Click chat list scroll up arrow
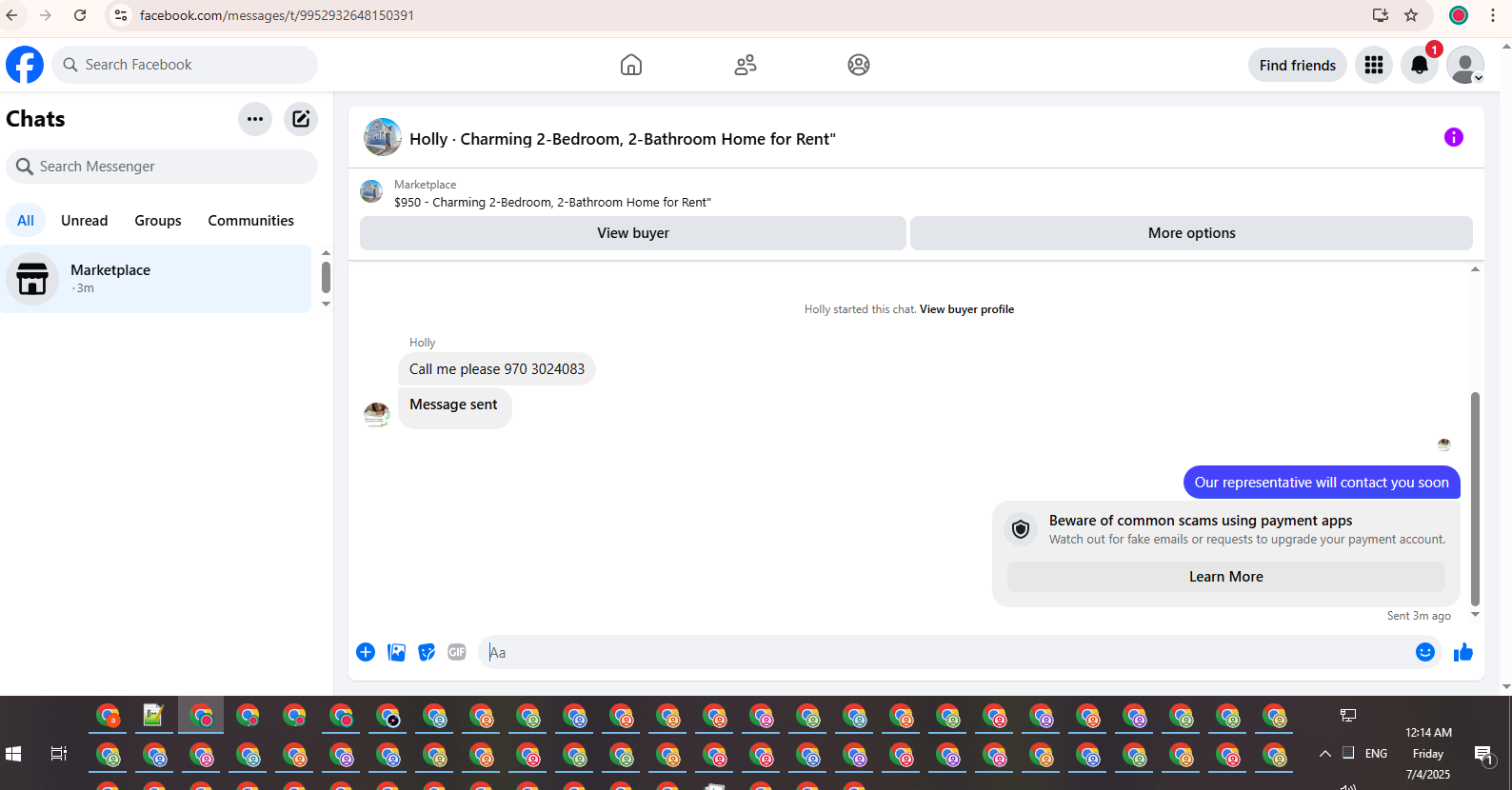This screenshot has width=1512, height=790. pyautogui.click(x=326, y=253)
